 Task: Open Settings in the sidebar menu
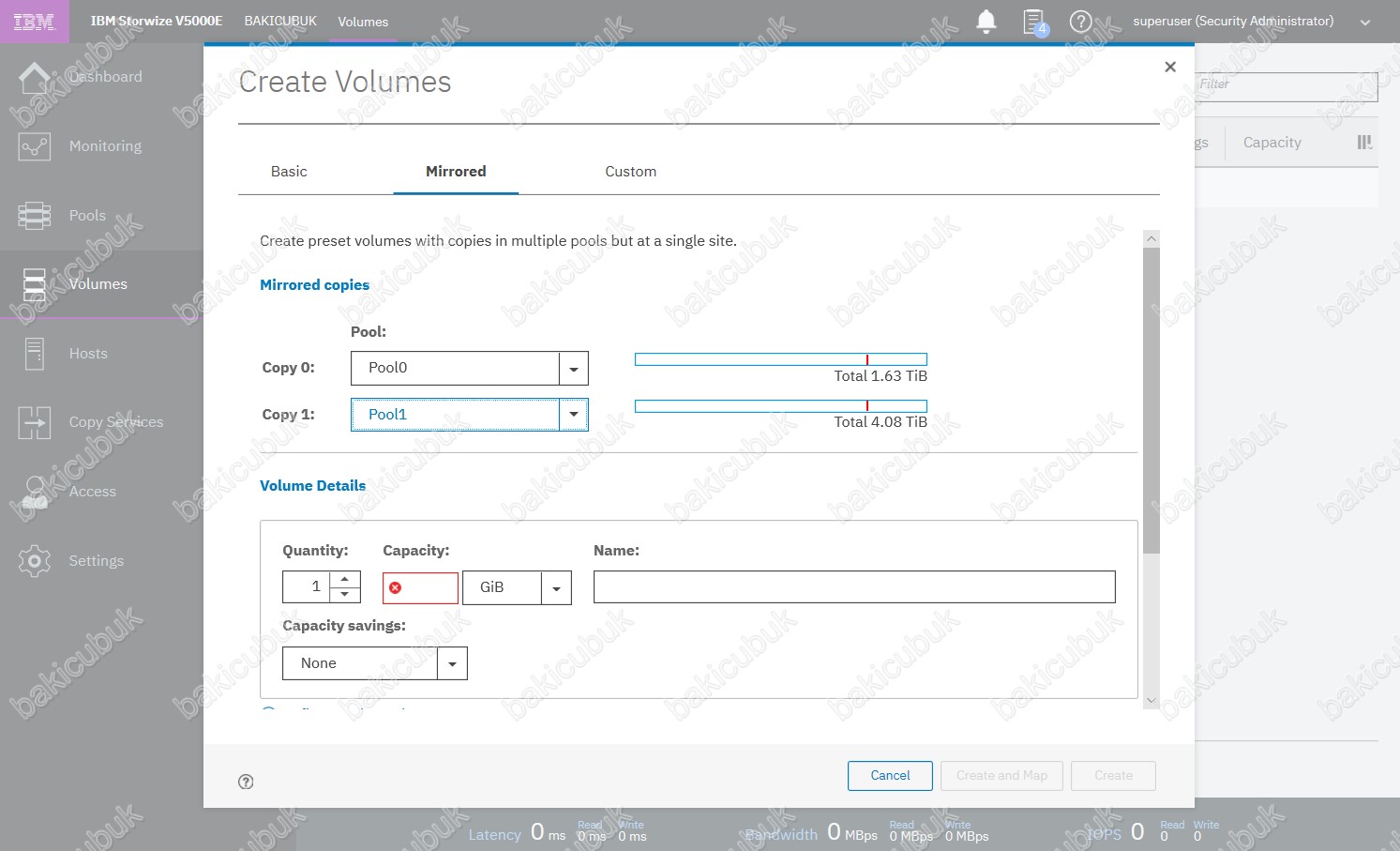click(97, 561)
